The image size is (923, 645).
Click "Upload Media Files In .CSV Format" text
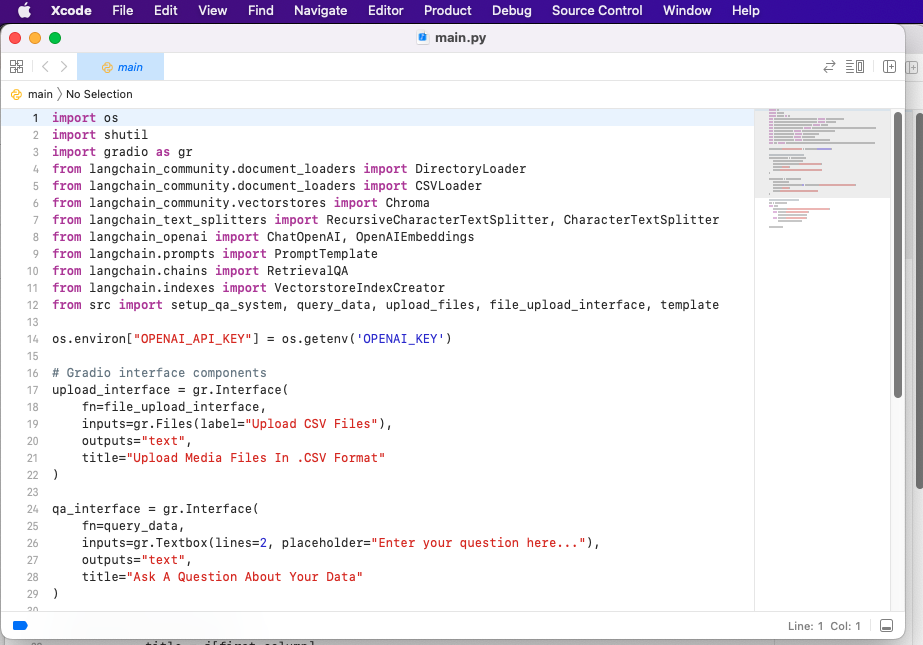coord(255,458)
